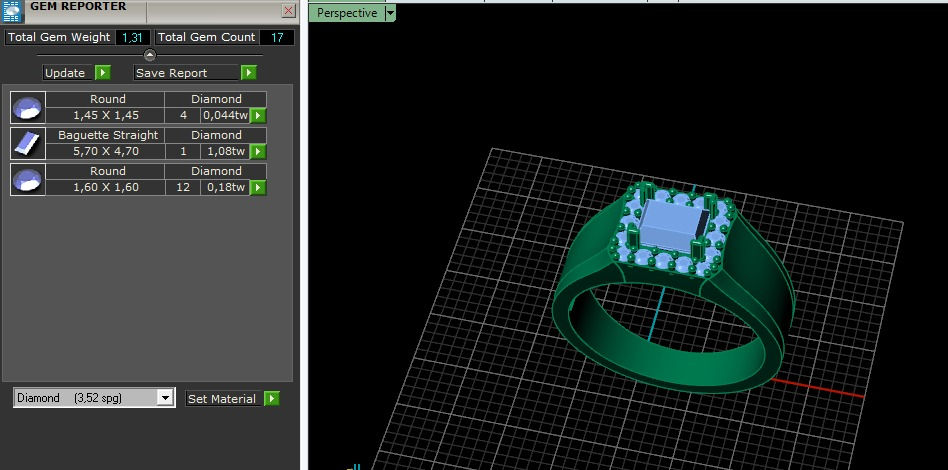Open the Perspective viewport dropdown arrow
This screenshot has width=948, height=470.
(x=390, y=13)
